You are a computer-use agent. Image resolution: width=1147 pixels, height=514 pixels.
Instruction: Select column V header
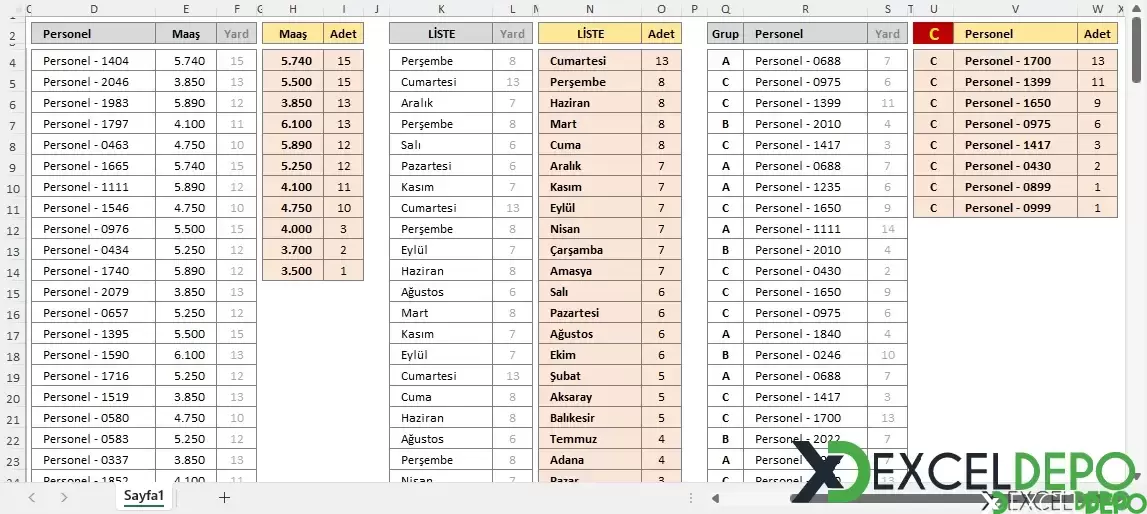1015,9
